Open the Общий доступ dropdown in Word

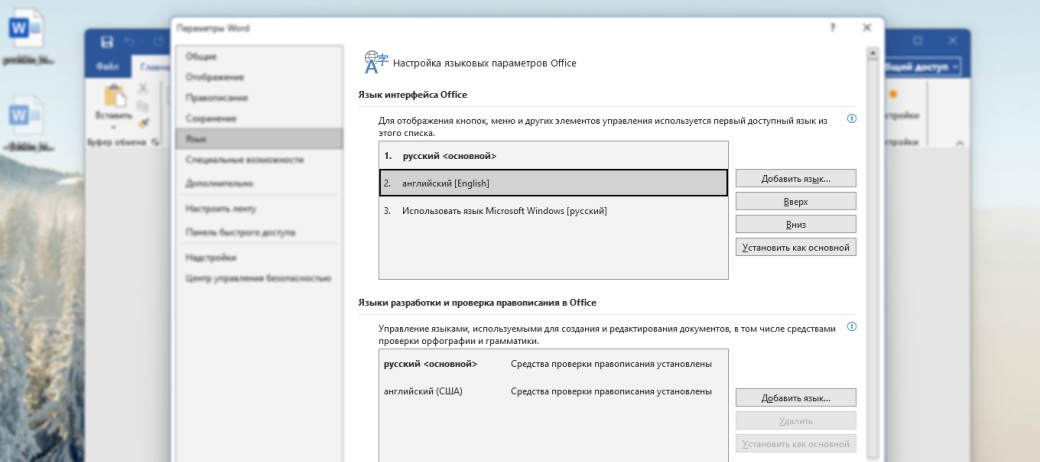925,67
